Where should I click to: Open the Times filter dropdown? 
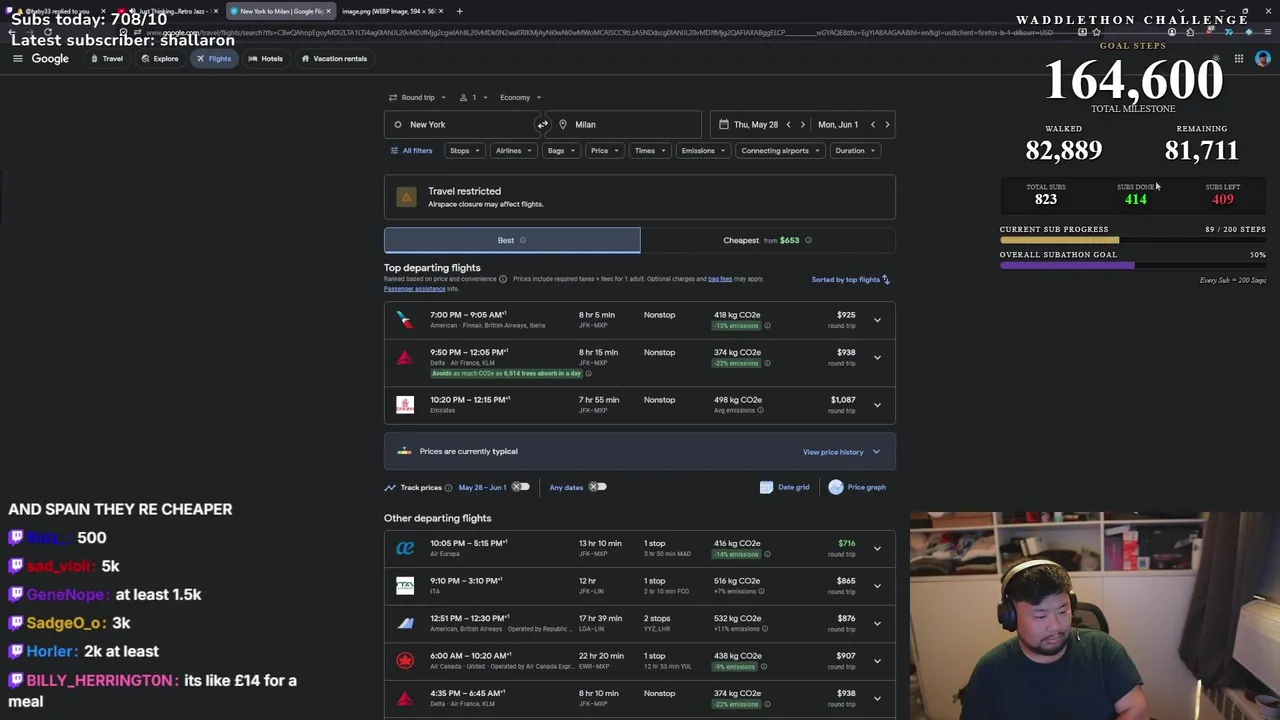650,151
